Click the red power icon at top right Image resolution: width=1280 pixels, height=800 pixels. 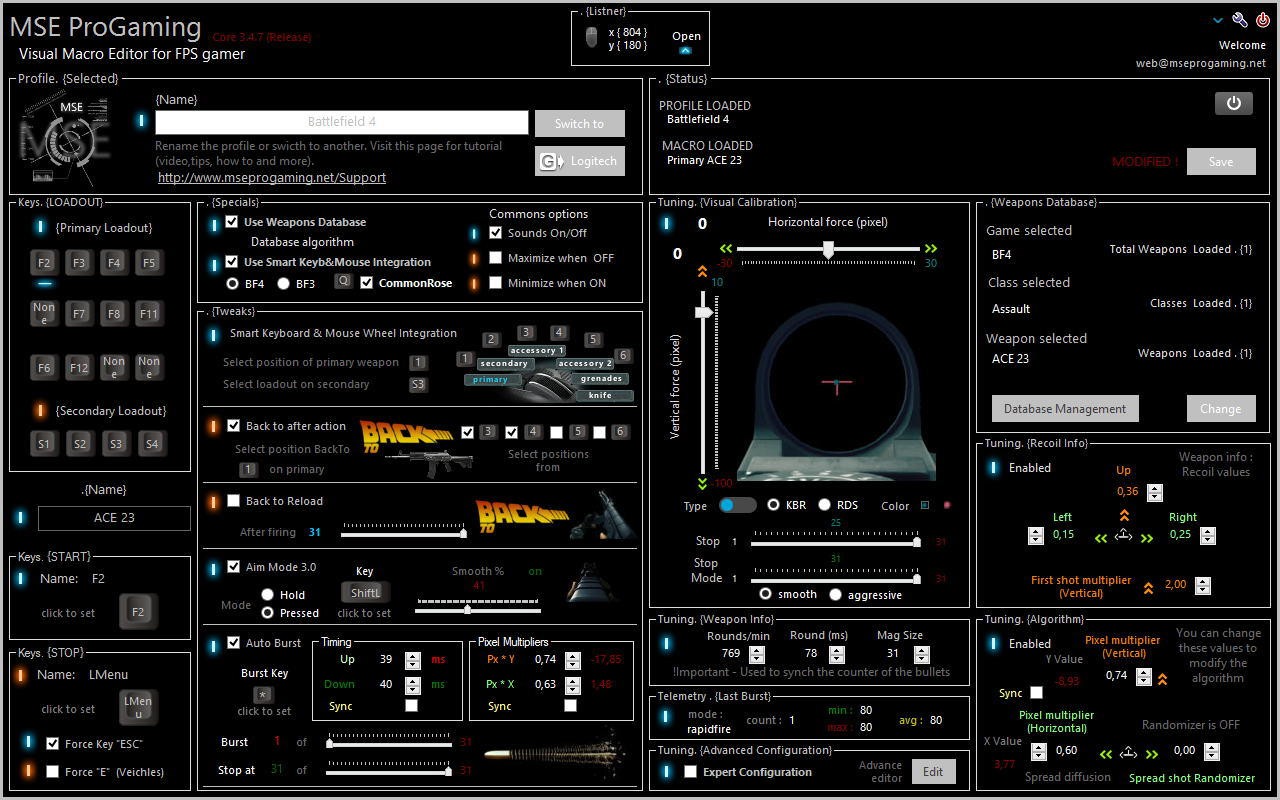pos(1263,20)
